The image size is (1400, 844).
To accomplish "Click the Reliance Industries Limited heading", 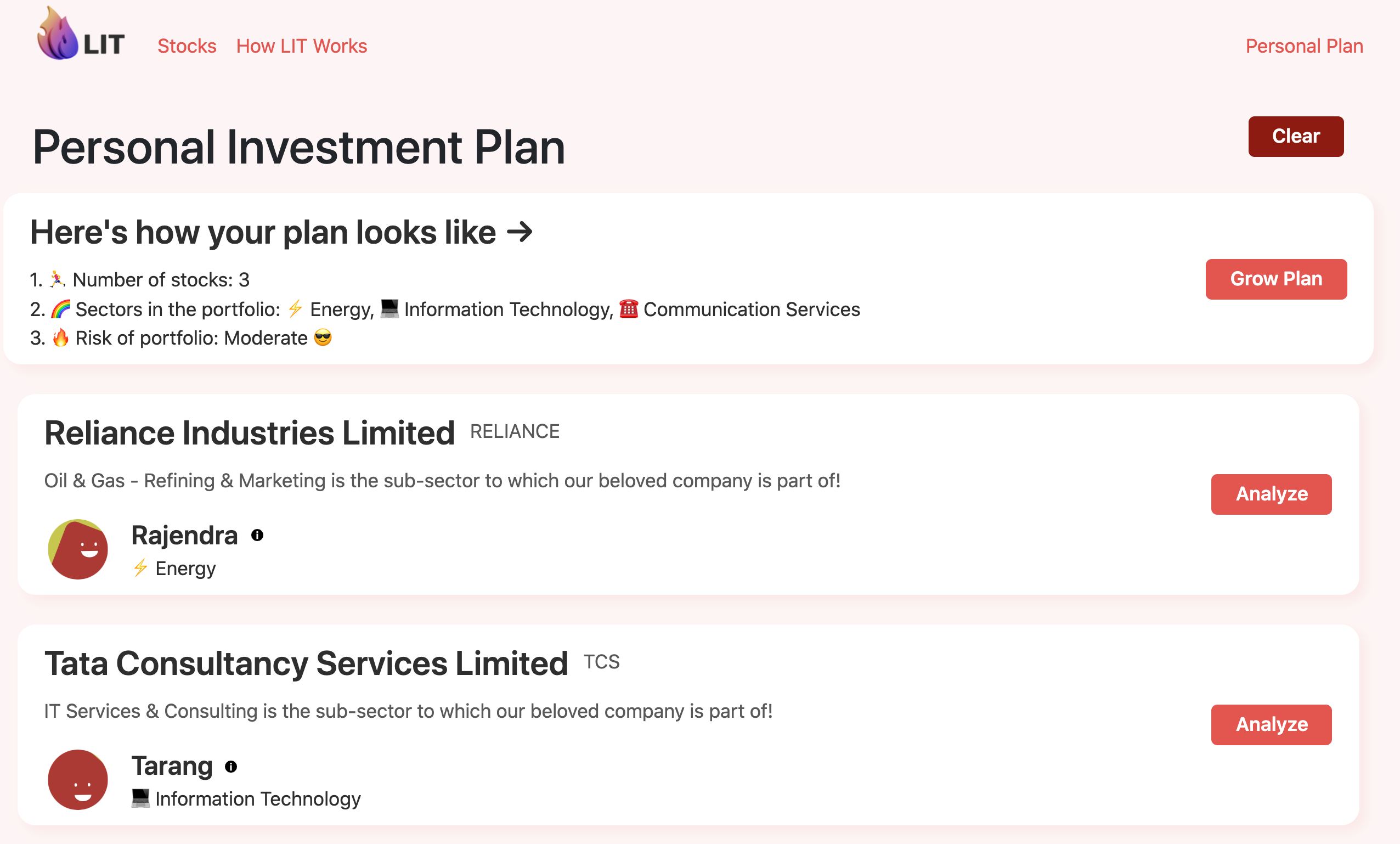I will point(250,433).
